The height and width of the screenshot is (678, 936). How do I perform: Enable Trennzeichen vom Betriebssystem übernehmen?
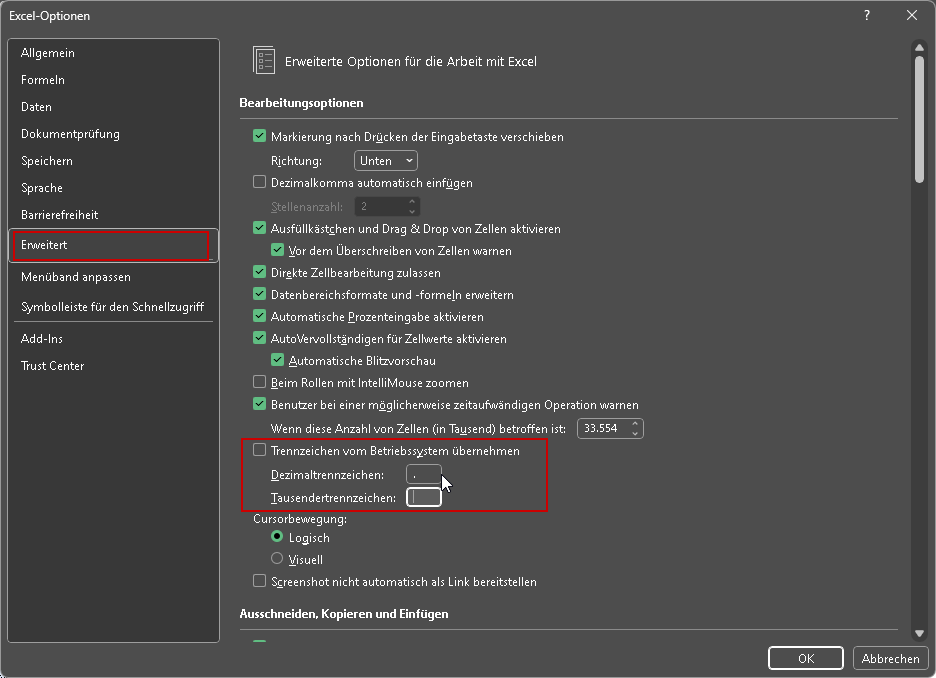click(260, 451)
